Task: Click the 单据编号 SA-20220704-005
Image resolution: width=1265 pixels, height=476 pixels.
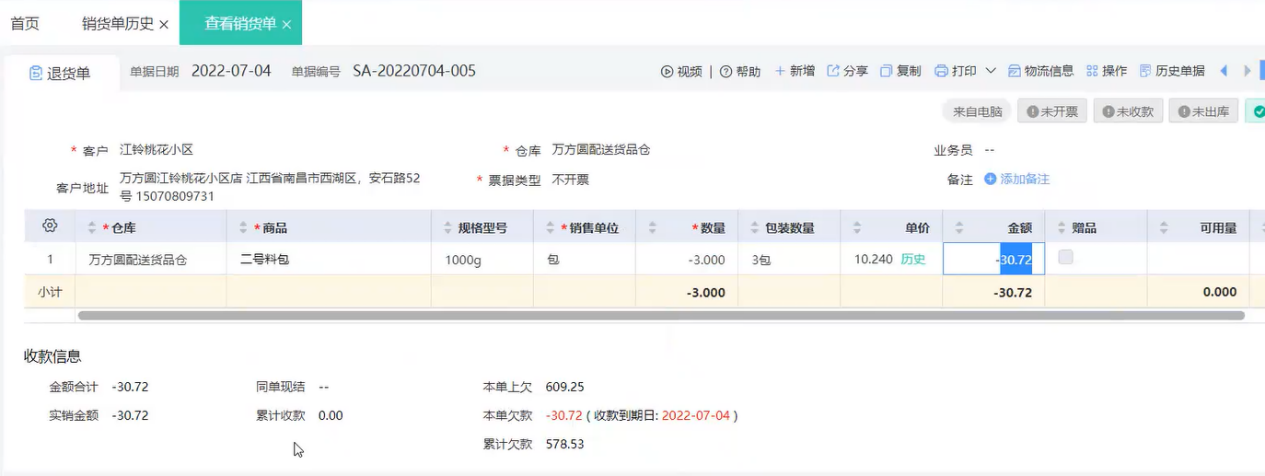Action: pos(414,71)
